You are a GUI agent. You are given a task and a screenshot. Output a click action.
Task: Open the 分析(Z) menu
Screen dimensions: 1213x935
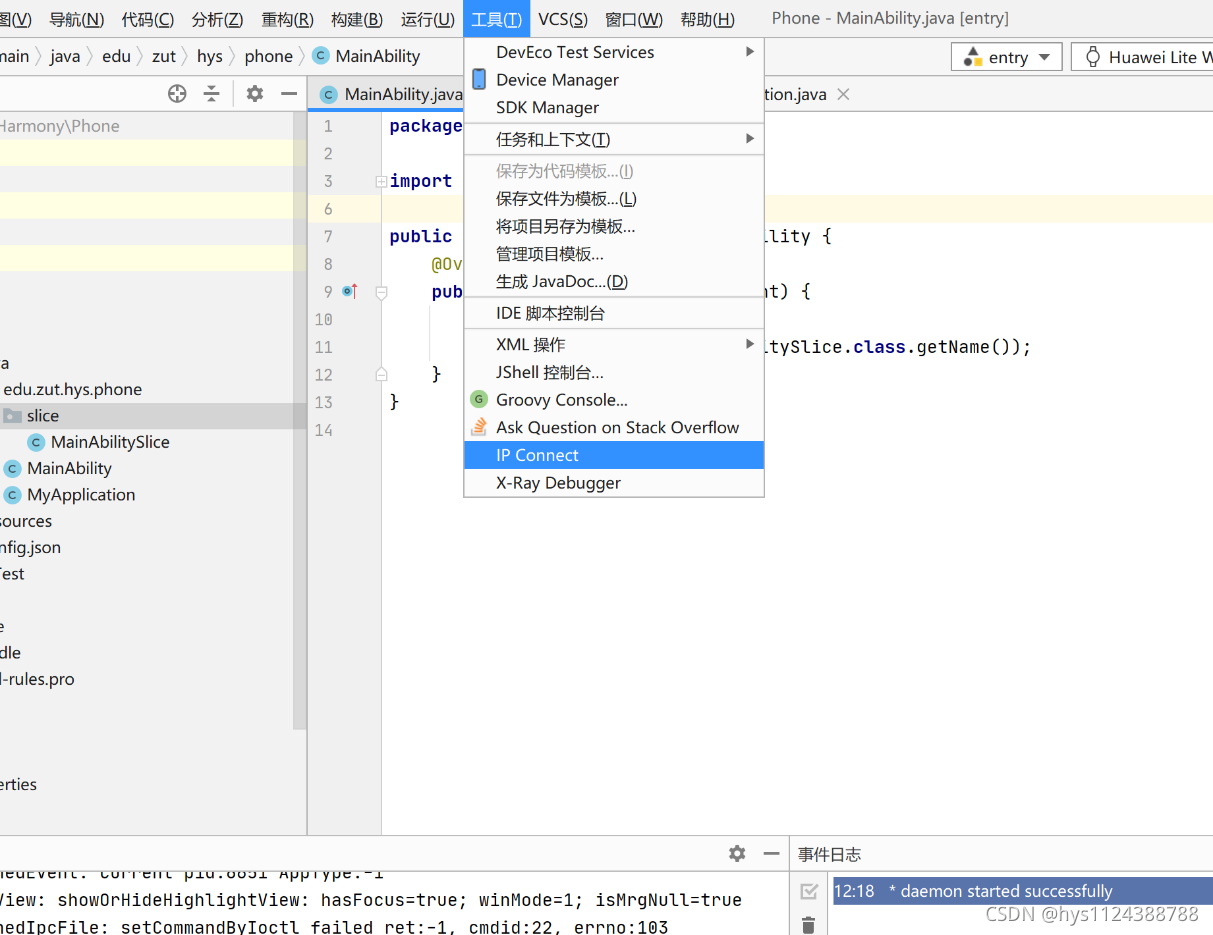tap(217, 19)
